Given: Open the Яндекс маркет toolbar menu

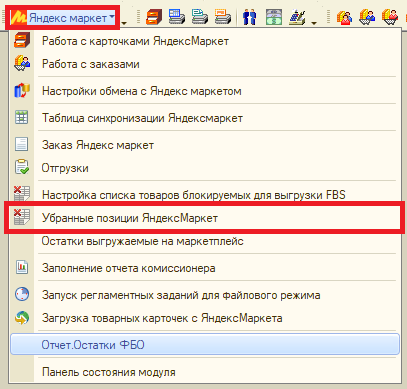Looking at the screenshot, I should (x=63, y=18).
